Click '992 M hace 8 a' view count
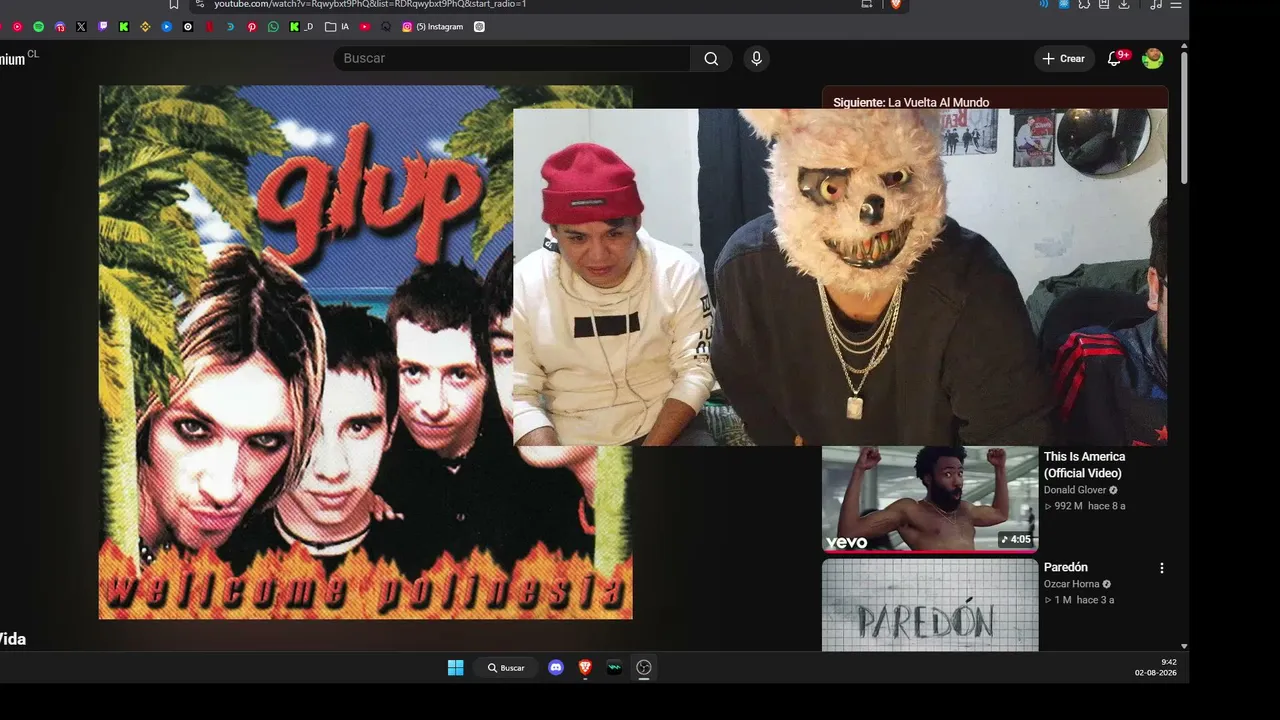The height and width of the screenshot is (720, 1280). tap(1085, 506)
